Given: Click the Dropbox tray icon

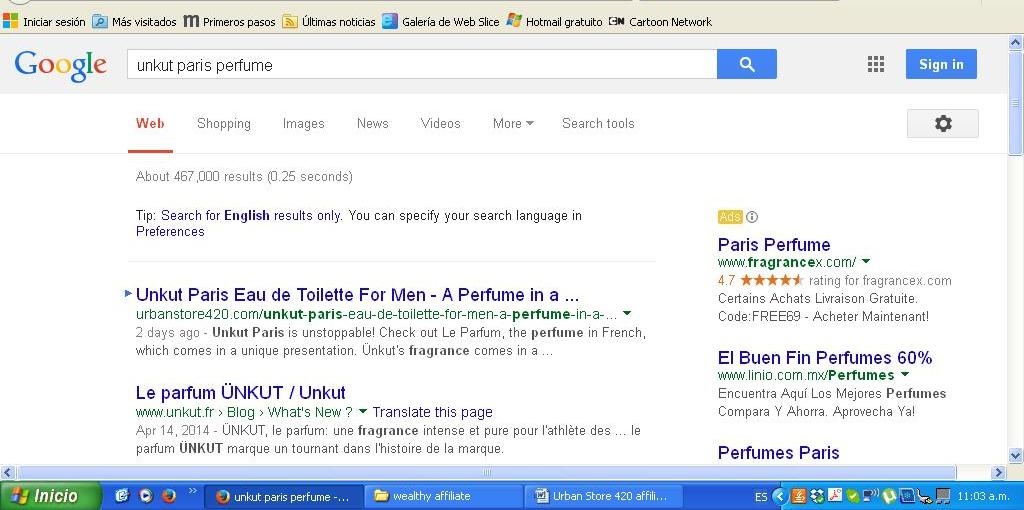Looking at the screenshot, I should coord(817,496).
